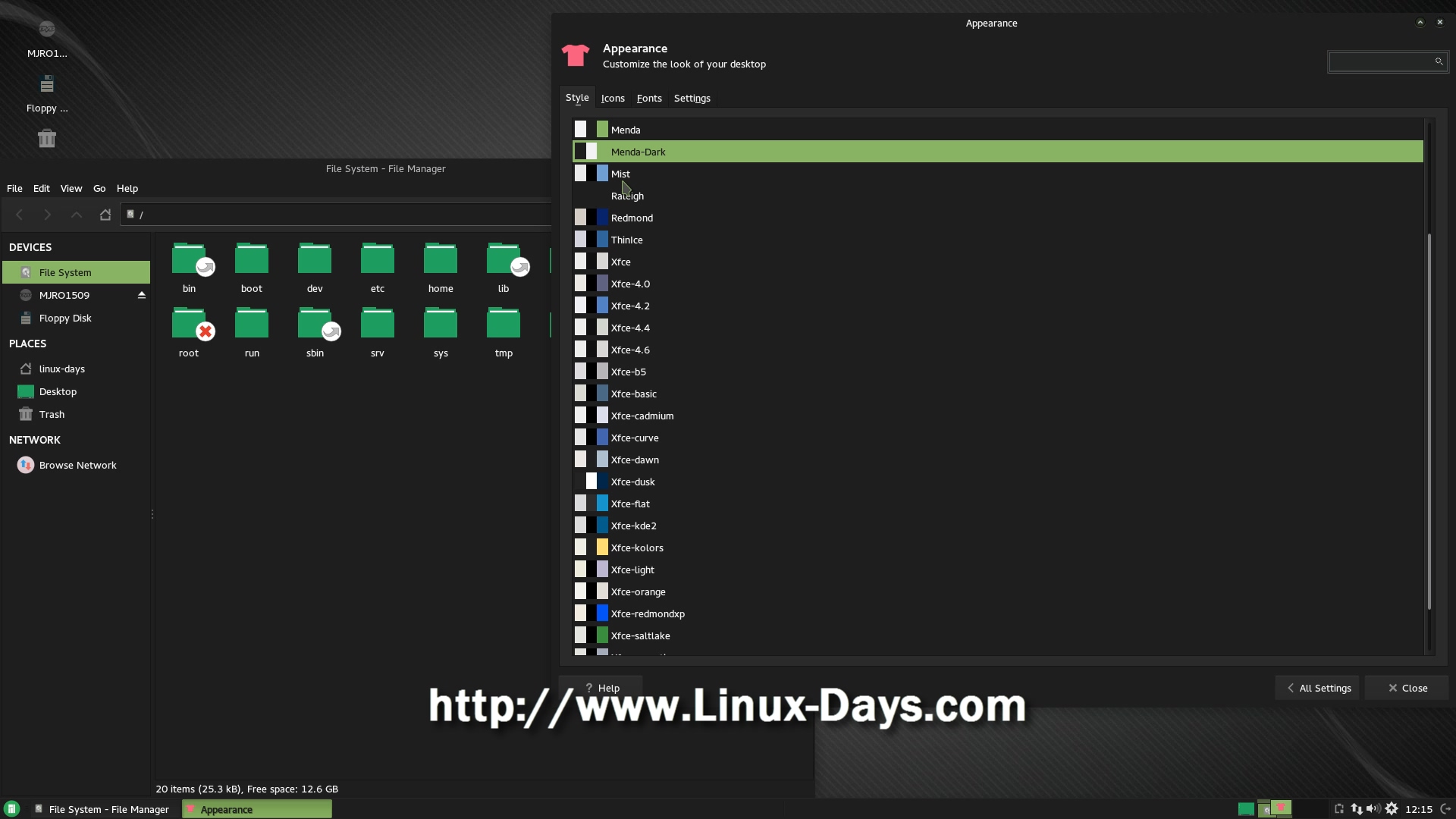Viewport: 1456px width, 819px height.
Task: Select the run folder icon
Action: pyautogui.click(x=252, y=324)
